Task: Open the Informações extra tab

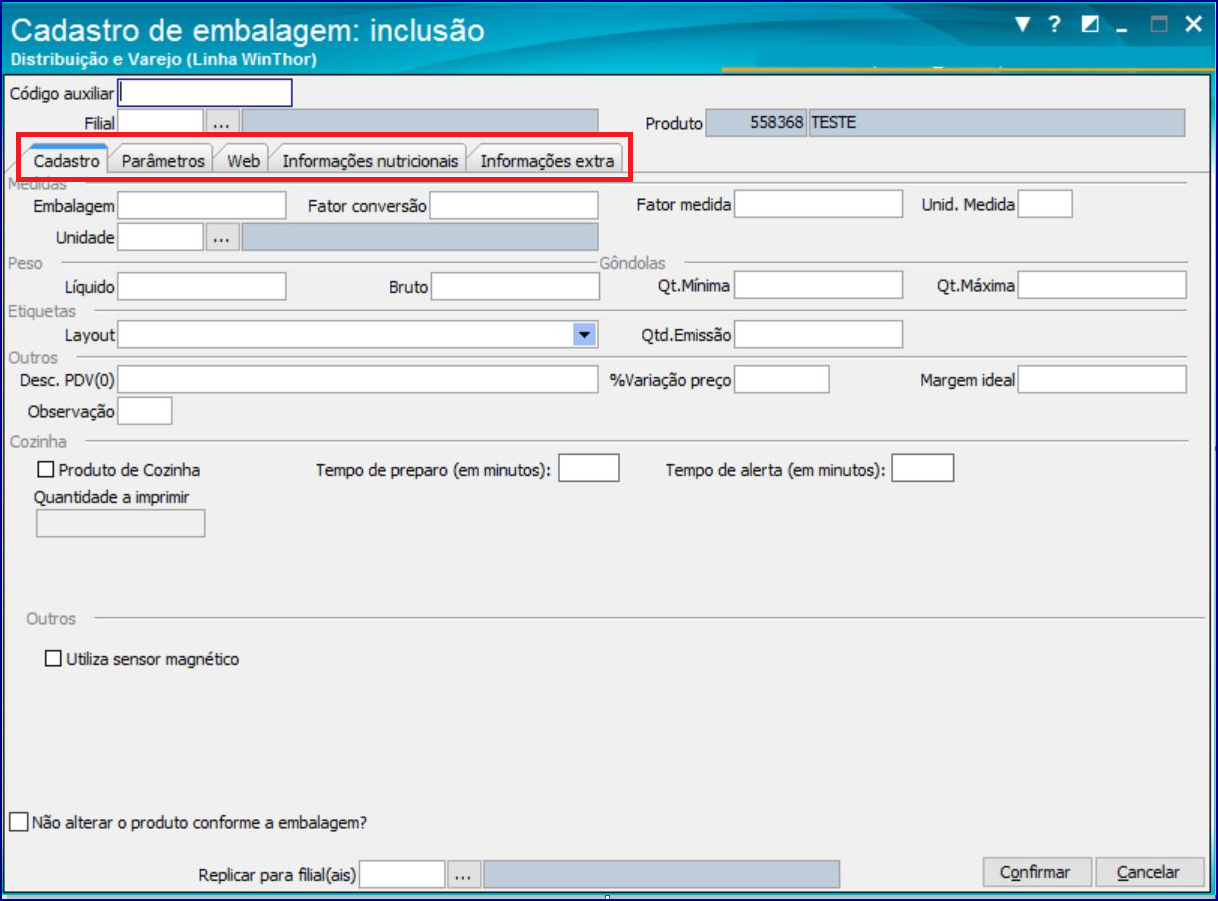Action: point(547,161)
